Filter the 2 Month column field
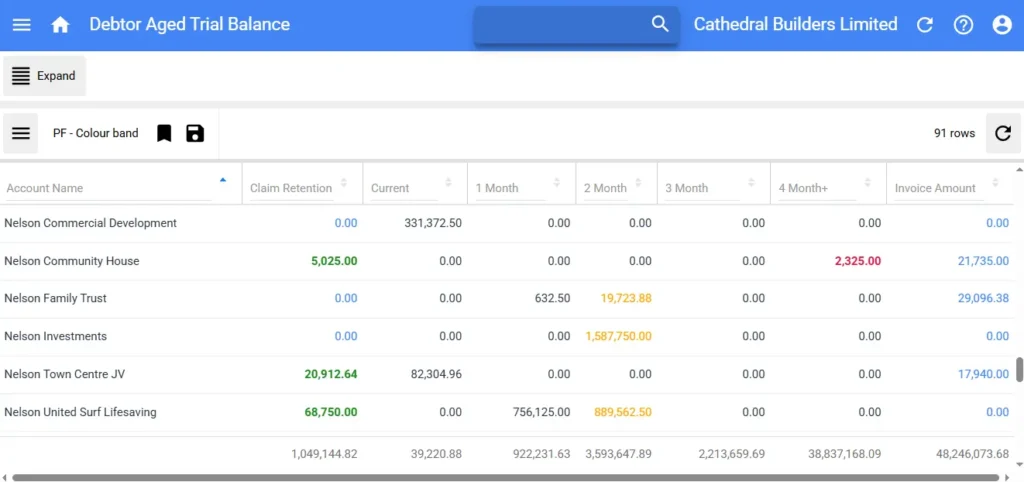1024x482 pixels. coord(605,189)
